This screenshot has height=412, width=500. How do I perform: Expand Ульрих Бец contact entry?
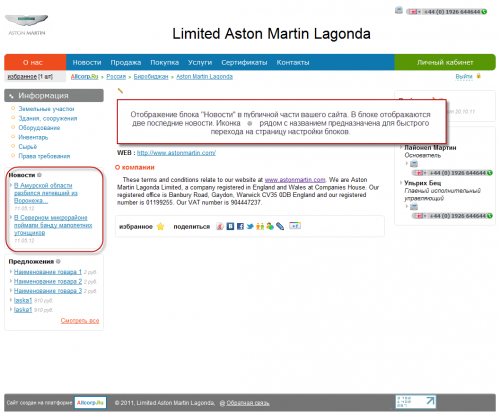coord(401,183)
